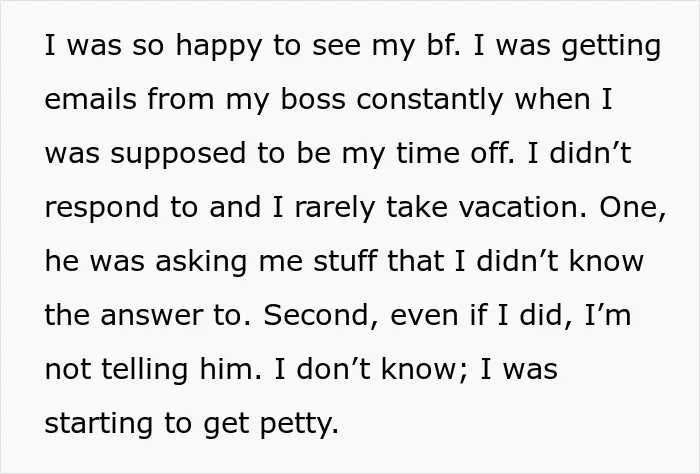Select the word "One," in the text
This screenshot has height=474, width=700.
(632, 208)
